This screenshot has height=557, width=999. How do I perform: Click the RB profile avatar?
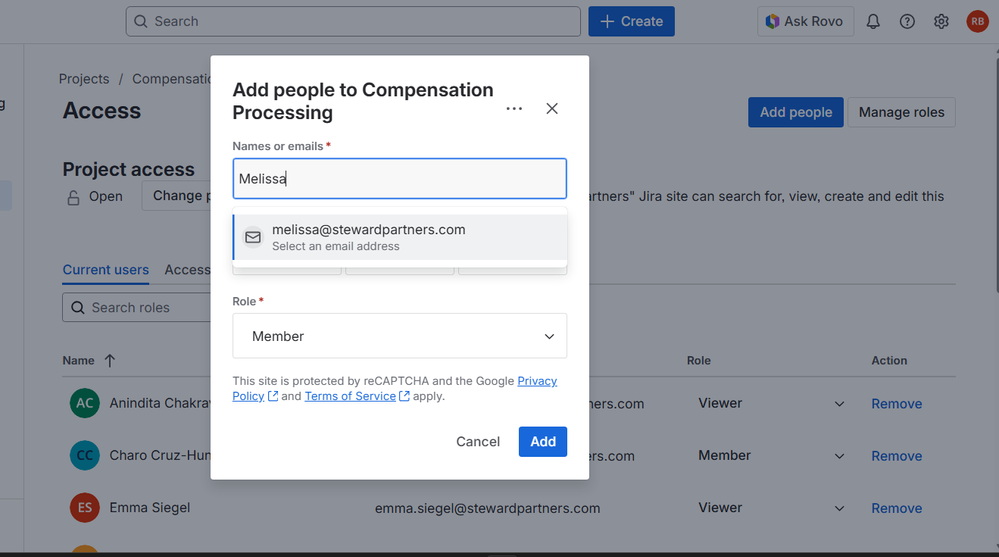(976, 21)
